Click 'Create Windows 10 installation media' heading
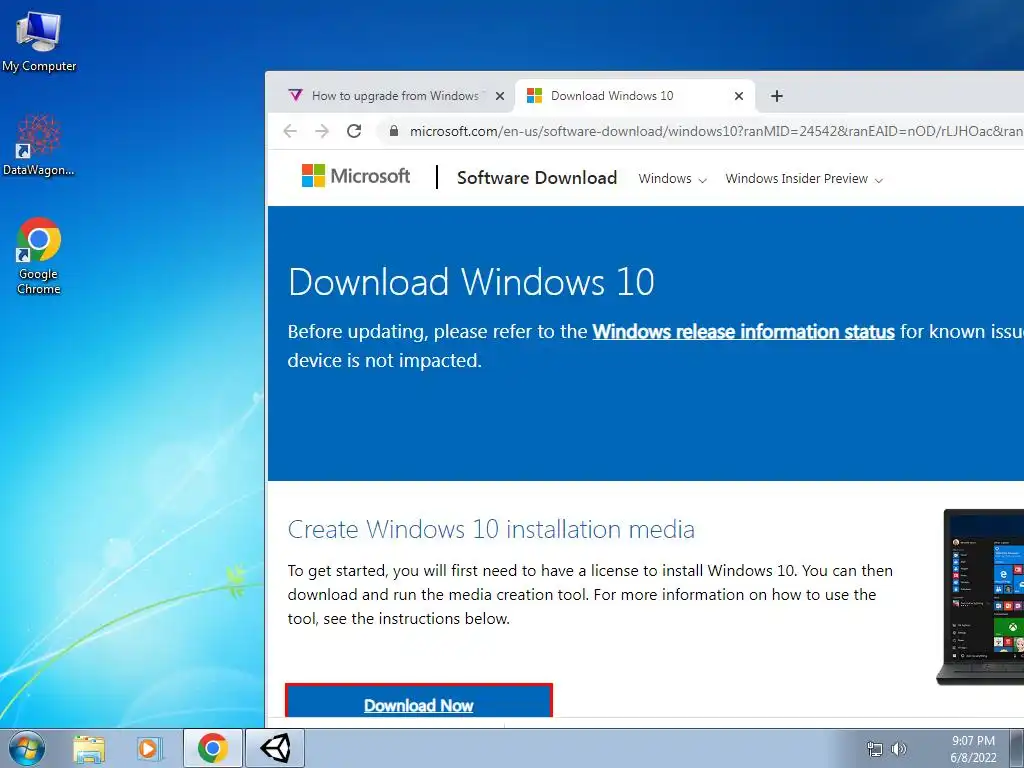The width and height of the screenshot is (1024, 768). coord(491,529)
